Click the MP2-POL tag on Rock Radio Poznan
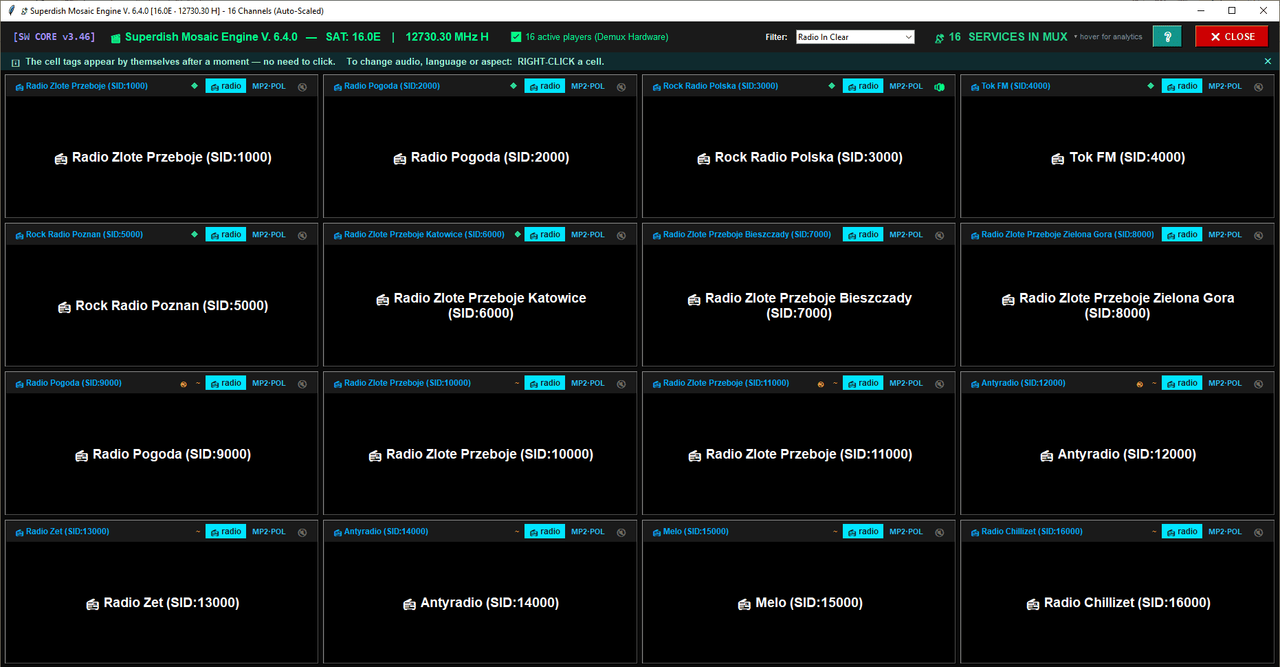The image size is (1280, 667). tap(269, 235)
